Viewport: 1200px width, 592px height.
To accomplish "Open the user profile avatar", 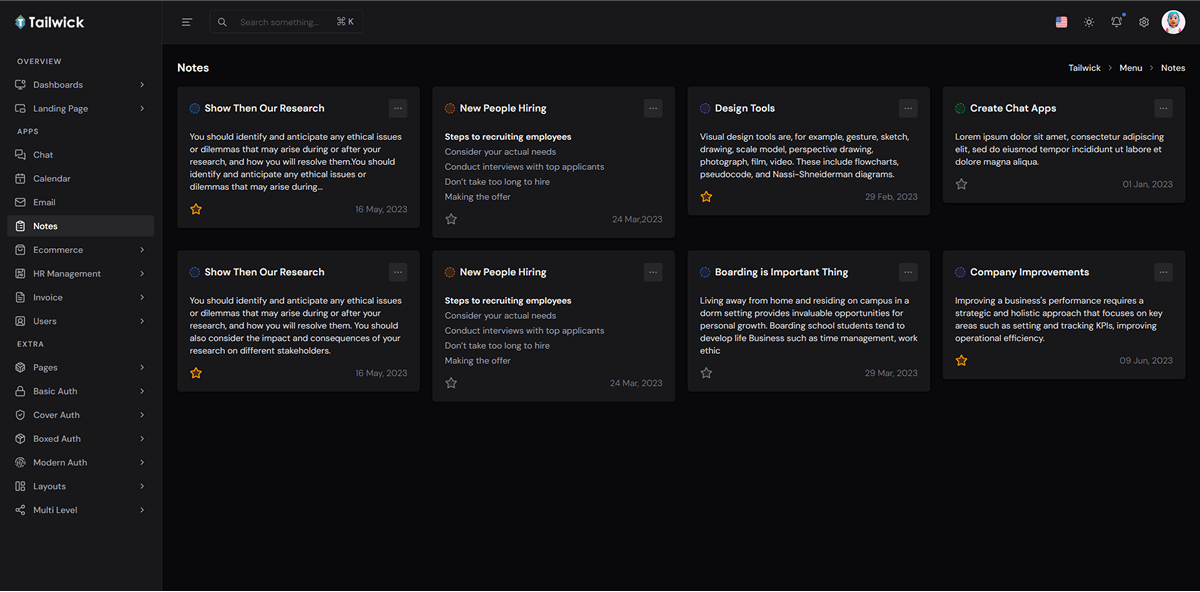I will click(x=1173, y=22).
